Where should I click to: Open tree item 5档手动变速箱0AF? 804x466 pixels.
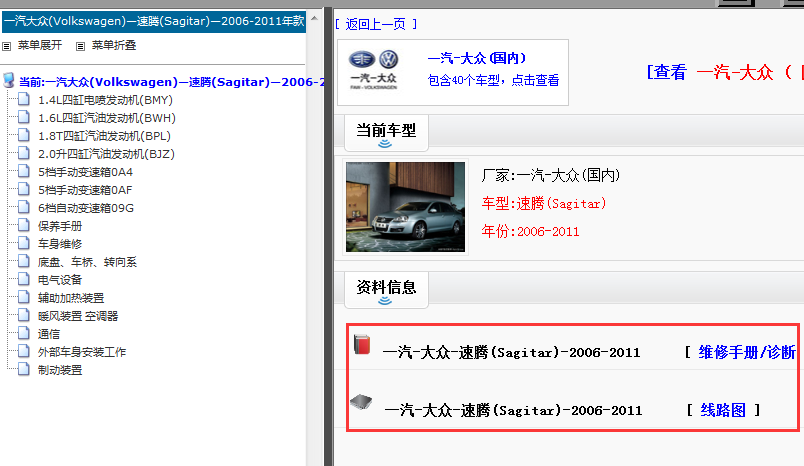point(85,190)
